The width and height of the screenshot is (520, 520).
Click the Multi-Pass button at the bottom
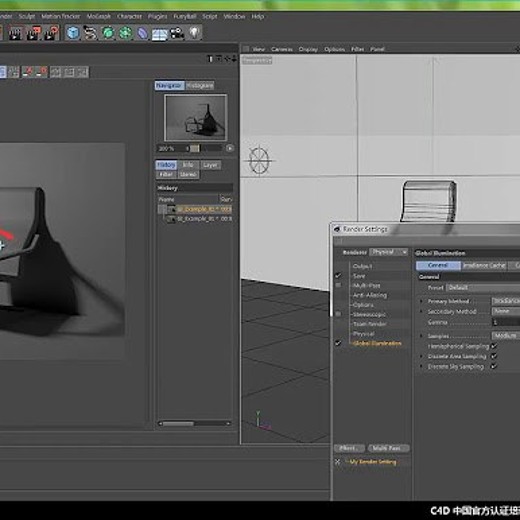tap(388, 448)
